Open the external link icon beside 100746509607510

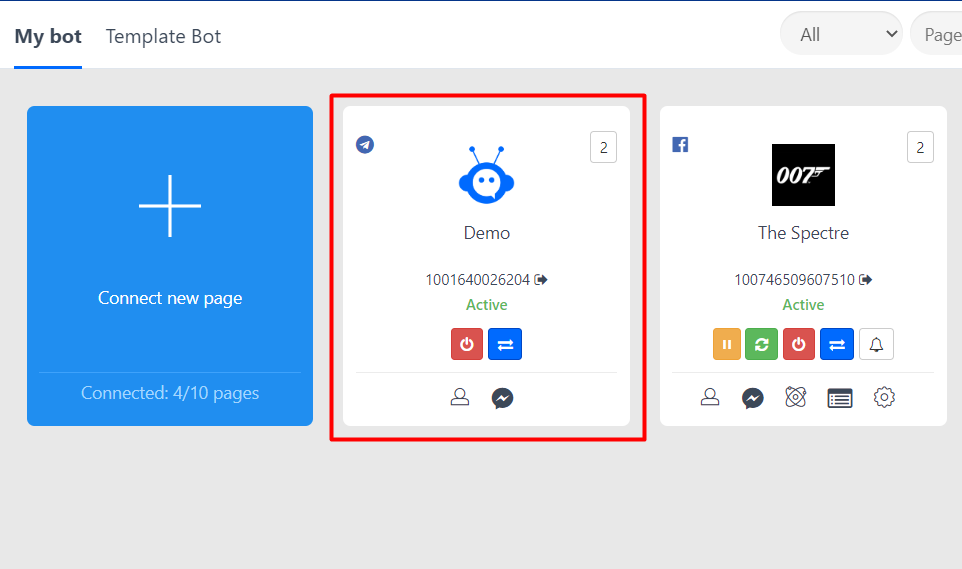pyautogui.click(x=866, y=280)
